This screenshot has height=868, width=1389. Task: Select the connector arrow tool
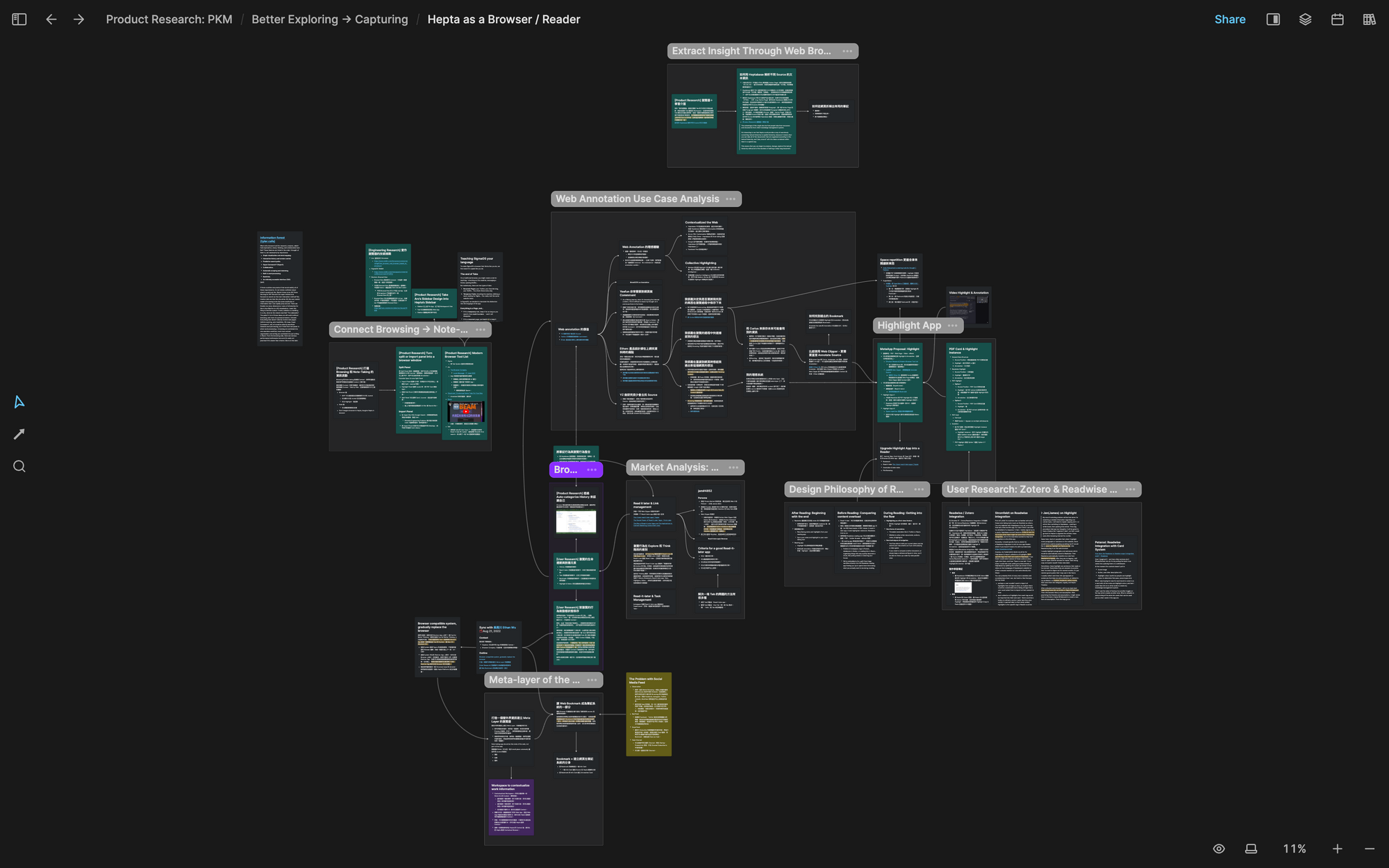point(19,434)
